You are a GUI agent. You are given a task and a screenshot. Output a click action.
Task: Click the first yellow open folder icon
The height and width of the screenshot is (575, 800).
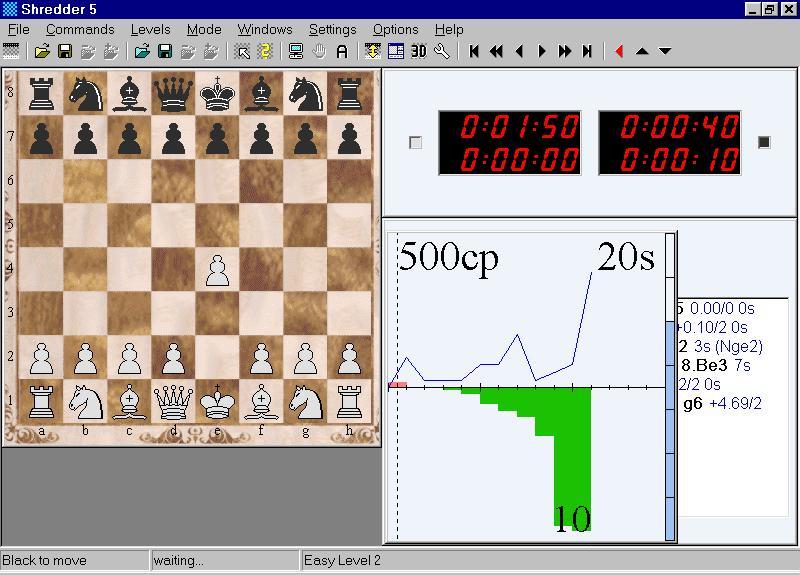tap(42, 51)
